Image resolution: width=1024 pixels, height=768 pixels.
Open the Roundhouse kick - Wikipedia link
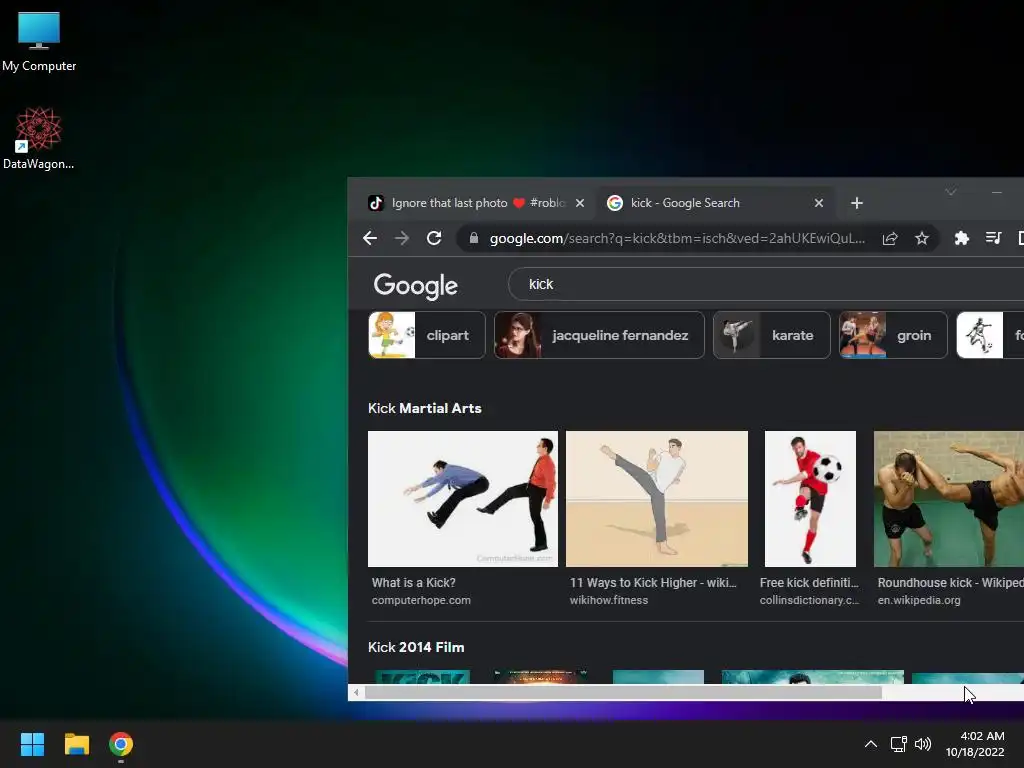coord(950,583)
